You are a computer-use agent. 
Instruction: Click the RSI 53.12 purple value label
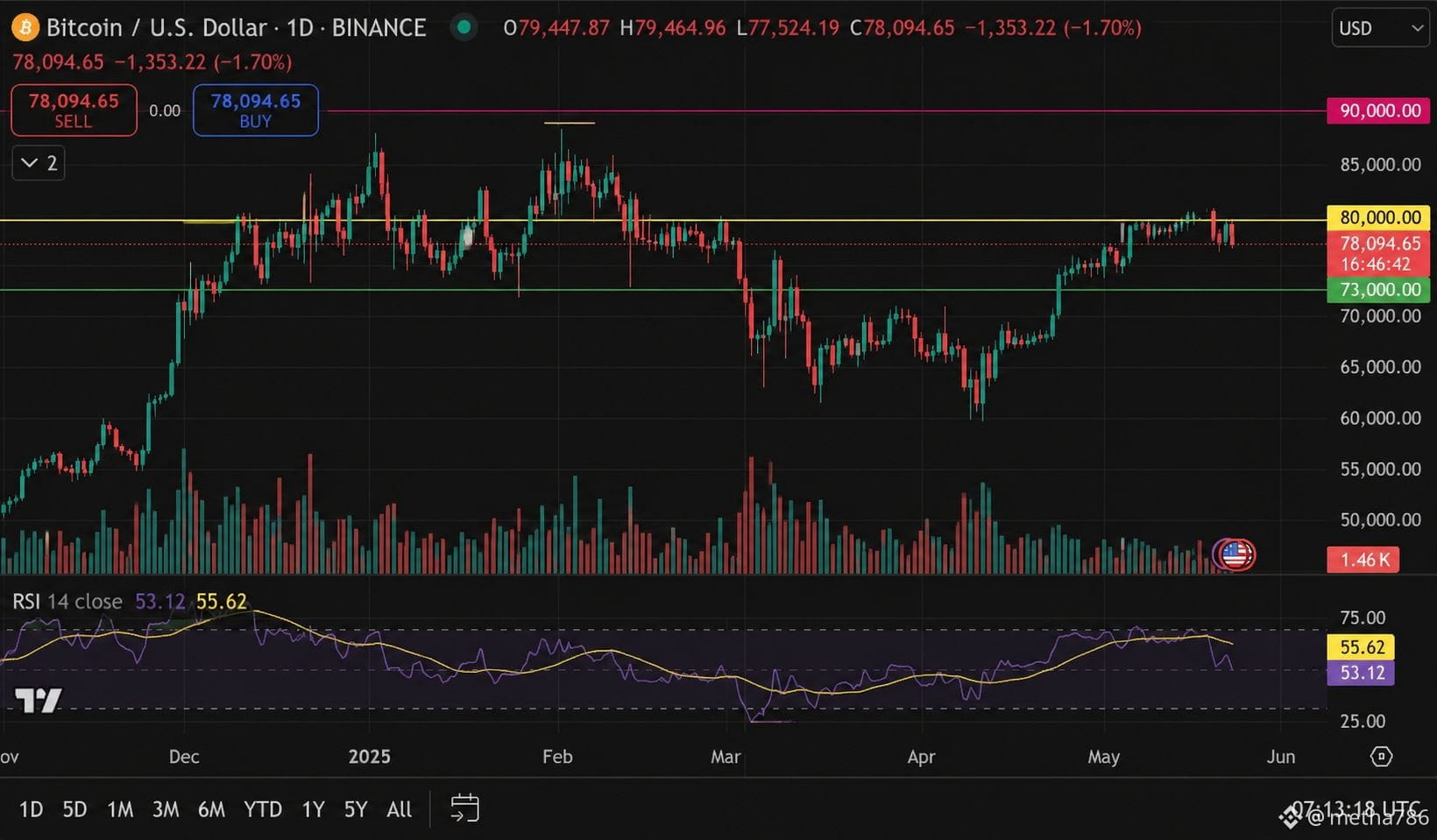(x=1361, y=673)
